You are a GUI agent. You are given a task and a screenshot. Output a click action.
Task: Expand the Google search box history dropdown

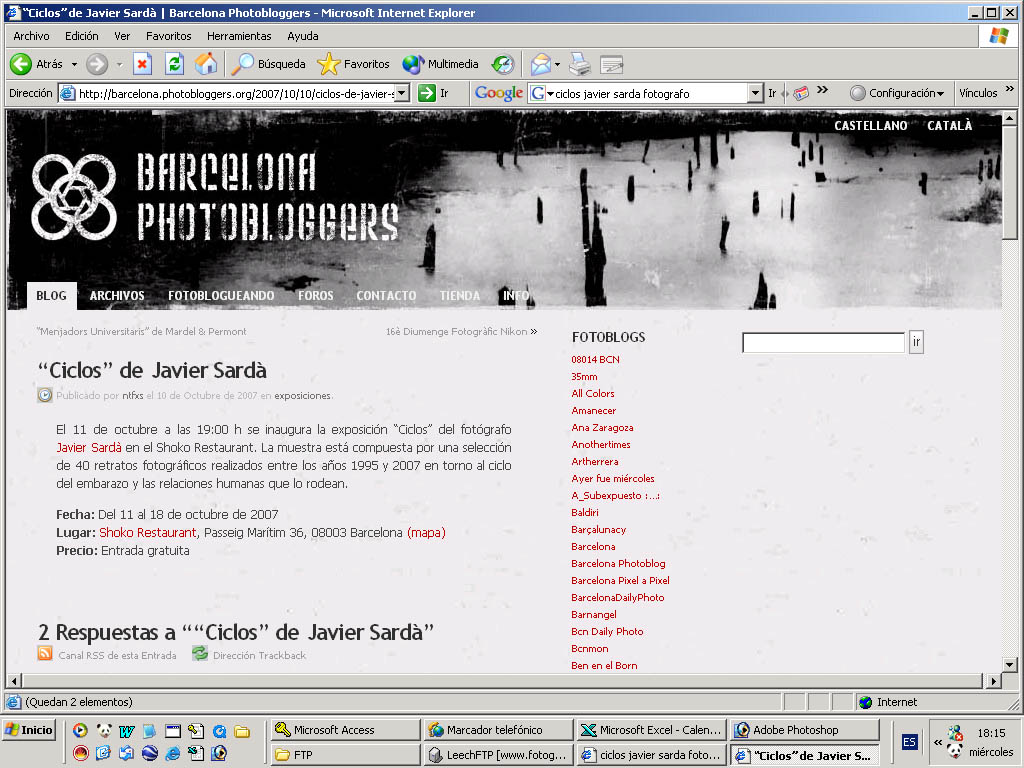coord(755,93)
